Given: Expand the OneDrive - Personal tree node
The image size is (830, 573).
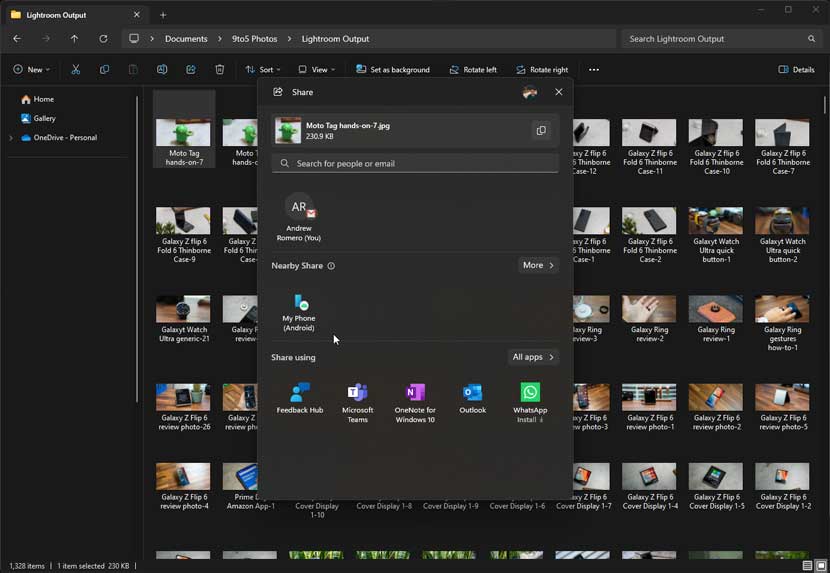Looking at the screenshot, I should tap(11, 138).
